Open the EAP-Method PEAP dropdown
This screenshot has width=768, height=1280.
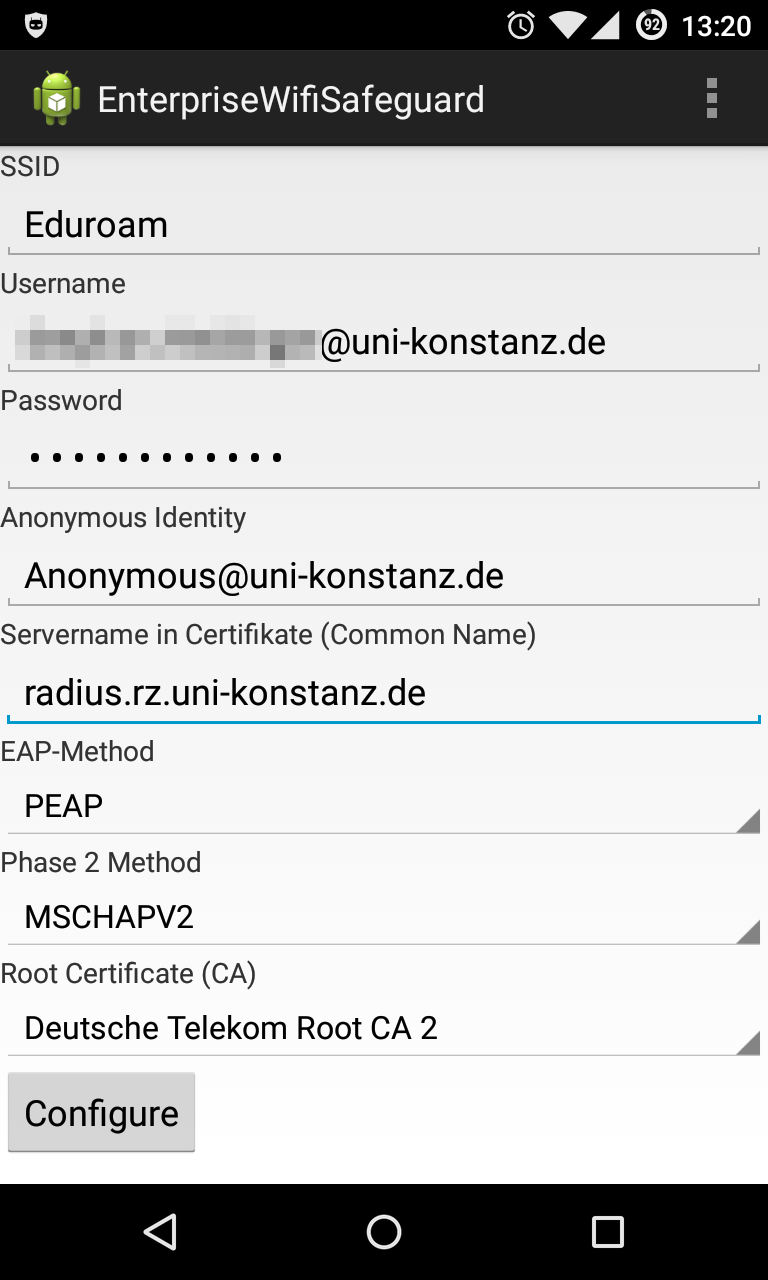coord(384,806)
